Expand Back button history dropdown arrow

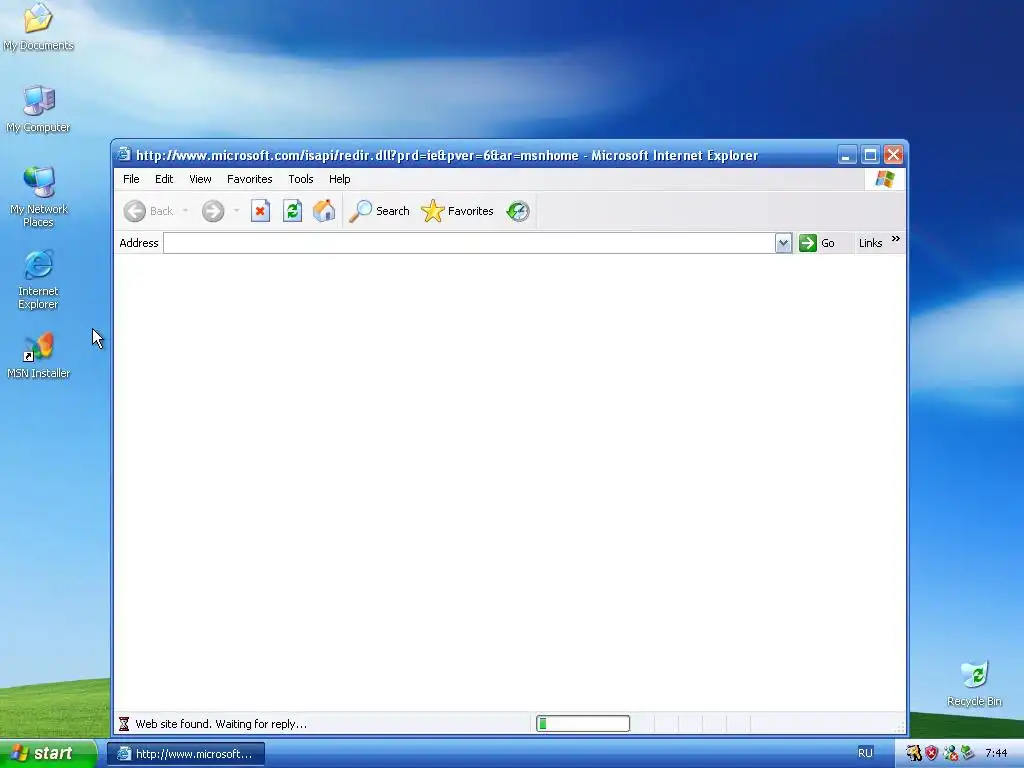tap(185, 211)
